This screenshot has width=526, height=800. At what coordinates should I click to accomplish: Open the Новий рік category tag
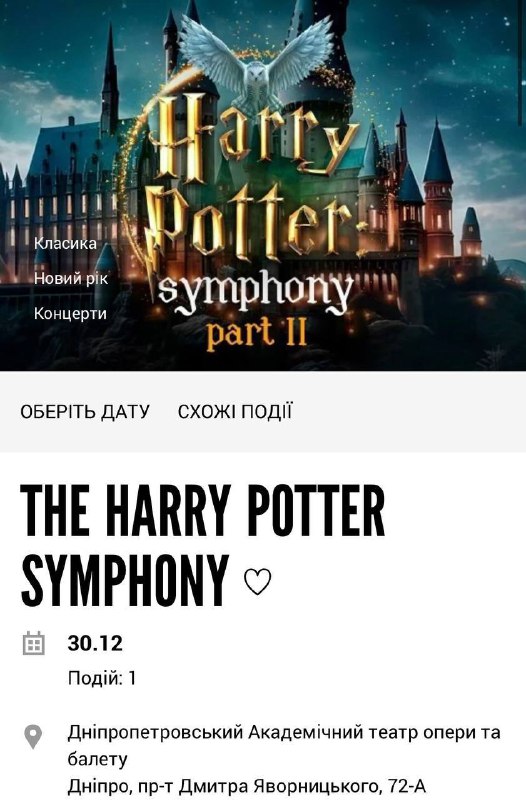(71, 279)
